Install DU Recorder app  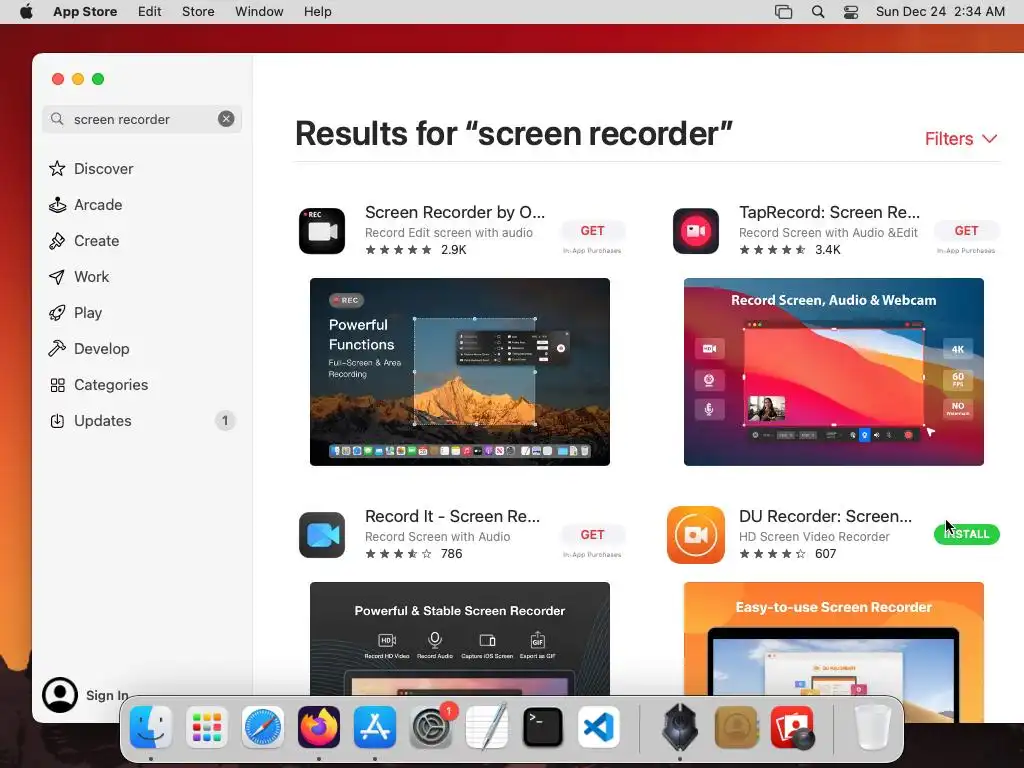(x=967, y=534)
